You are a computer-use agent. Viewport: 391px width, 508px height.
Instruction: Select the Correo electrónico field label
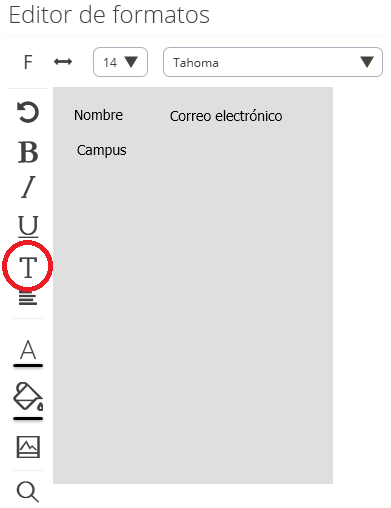(226, 116)
